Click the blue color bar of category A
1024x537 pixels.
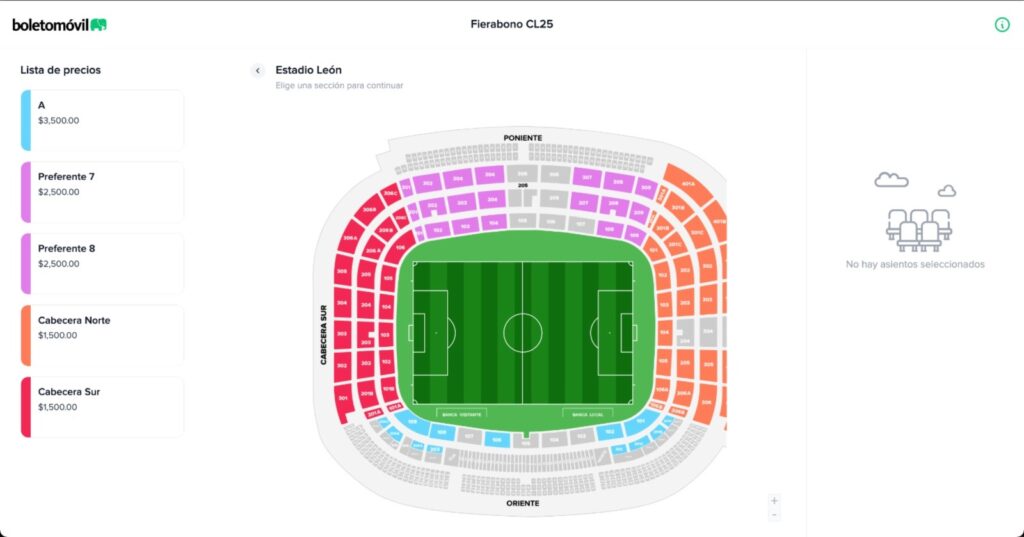tap(25, 120)
